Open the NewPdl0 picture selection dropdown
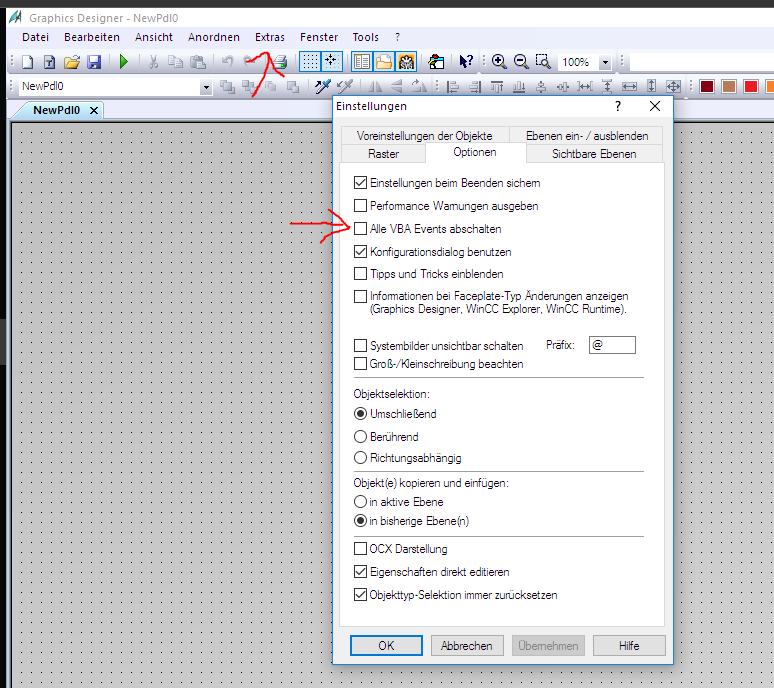Image resolution: width=774 pixels, height=688 pixels. coord(206,87)
